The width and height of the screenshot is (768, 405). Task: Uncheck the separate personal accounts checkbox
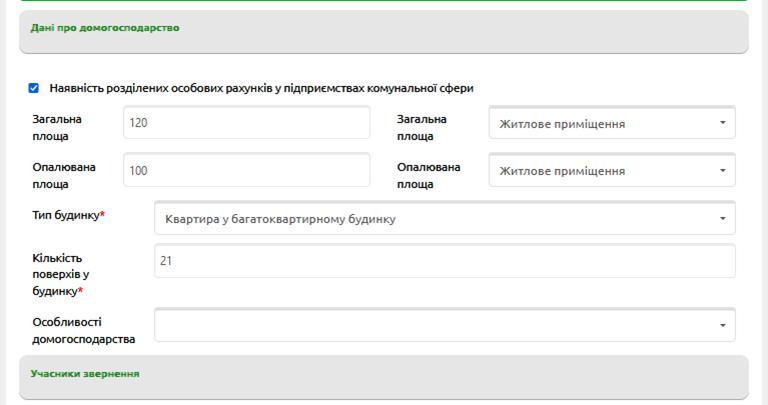[34, 88]
